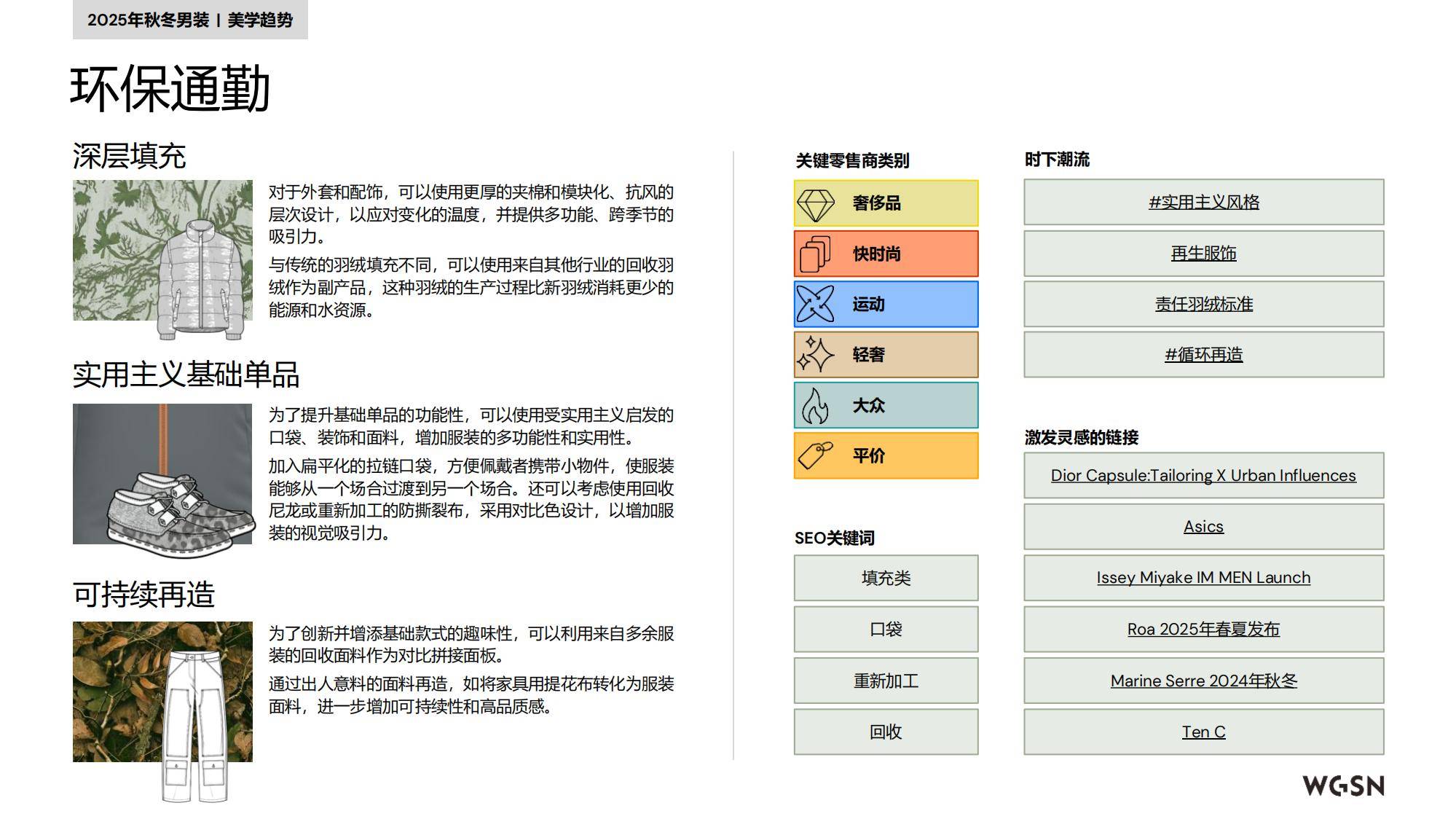Open the Asics link
This screenshot has width=1456, height=819.
click(1203, 527)
